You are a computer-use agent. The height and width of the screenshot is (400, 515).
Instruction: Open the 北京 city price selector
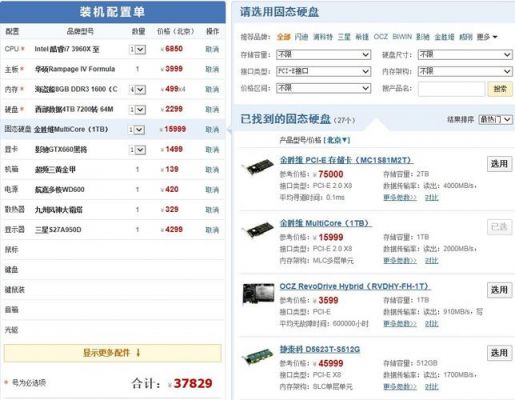tap(338, 140)
